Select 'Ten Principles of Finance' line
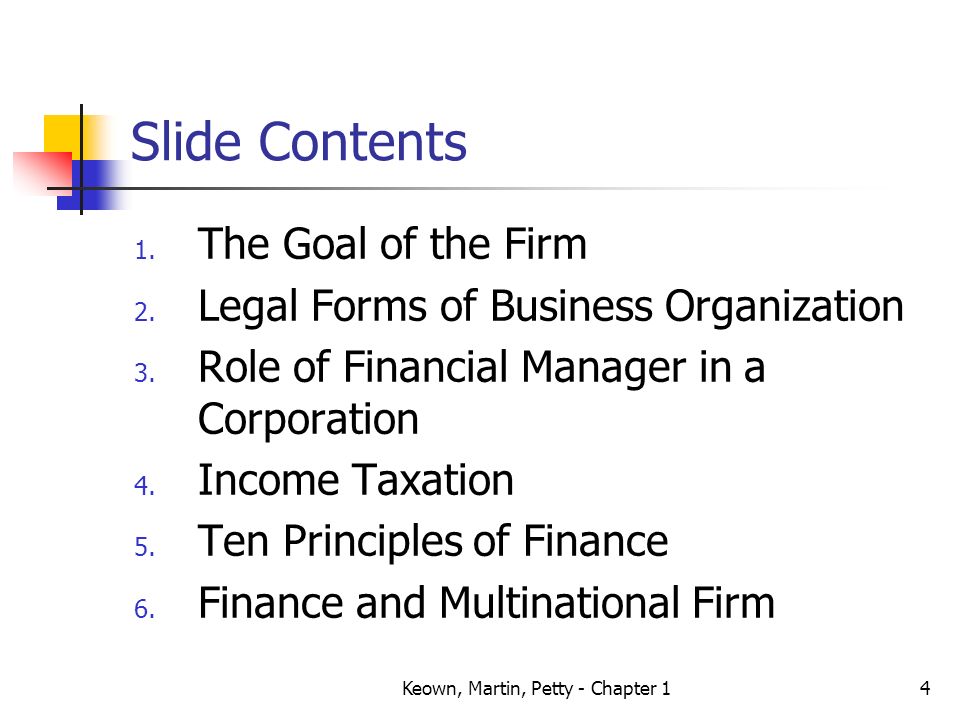Viewport: 960px width, 720px height. click(x=433, y=542)
